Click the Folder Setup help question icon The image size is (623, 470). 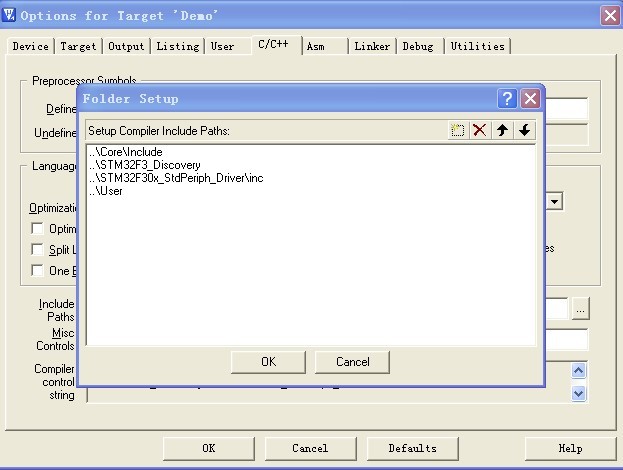coord(508,99)
